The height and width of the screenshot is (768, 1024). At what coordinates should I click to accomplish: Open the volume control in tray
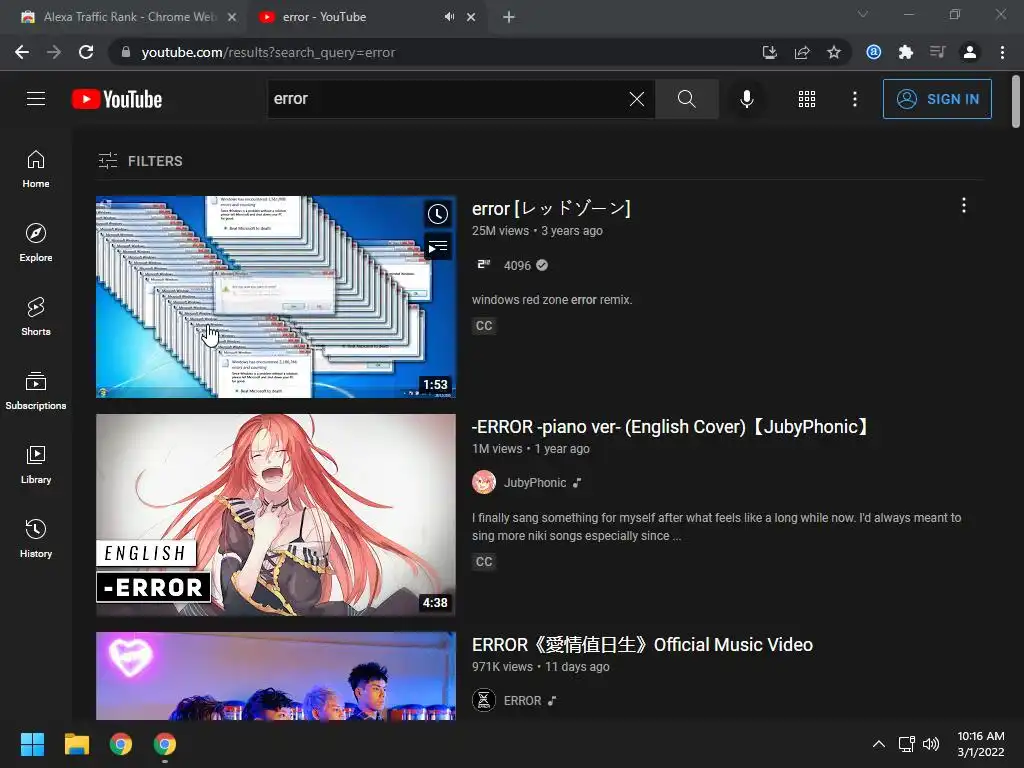coord(931,744)
